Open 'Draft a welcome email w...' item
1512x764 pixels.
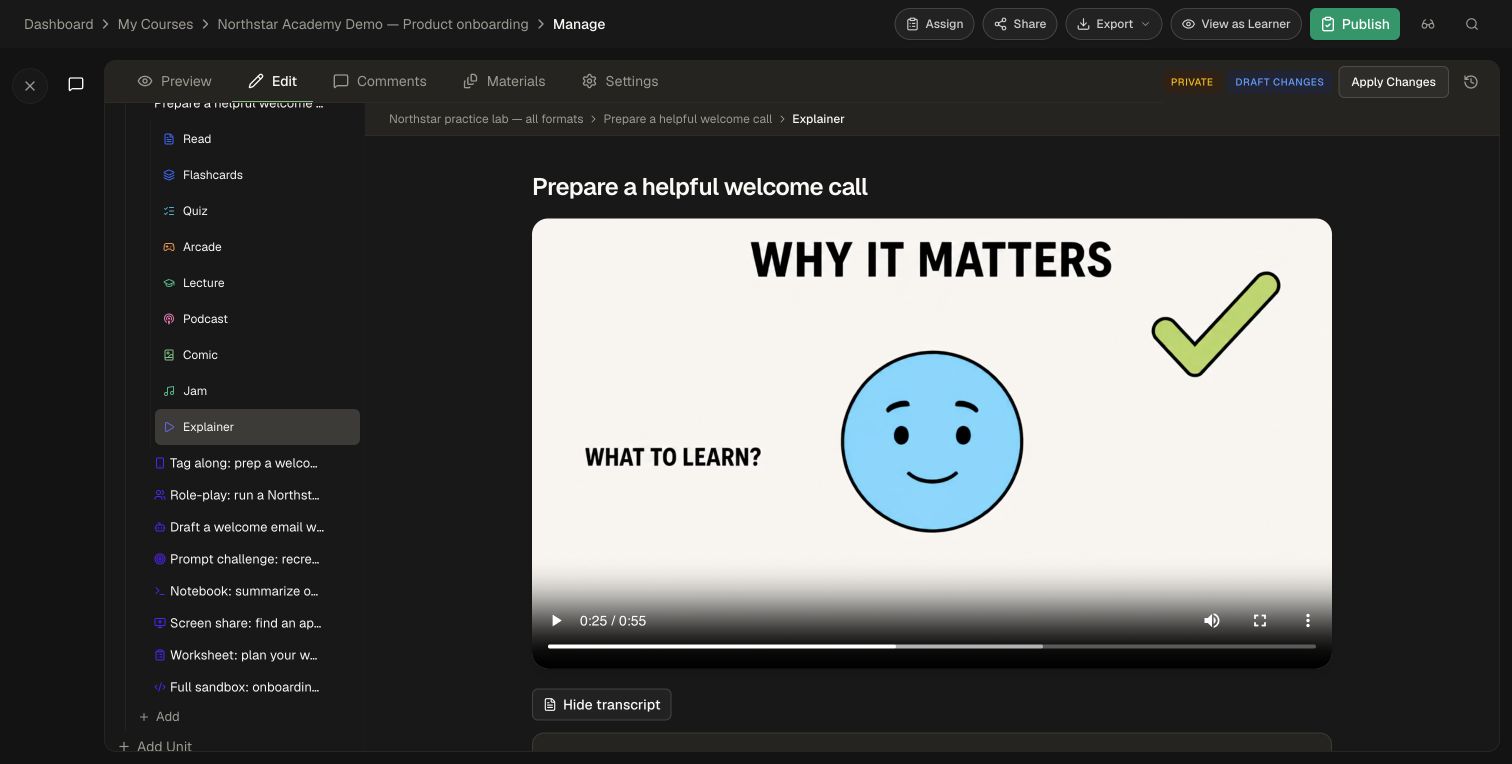pos(243,527)
